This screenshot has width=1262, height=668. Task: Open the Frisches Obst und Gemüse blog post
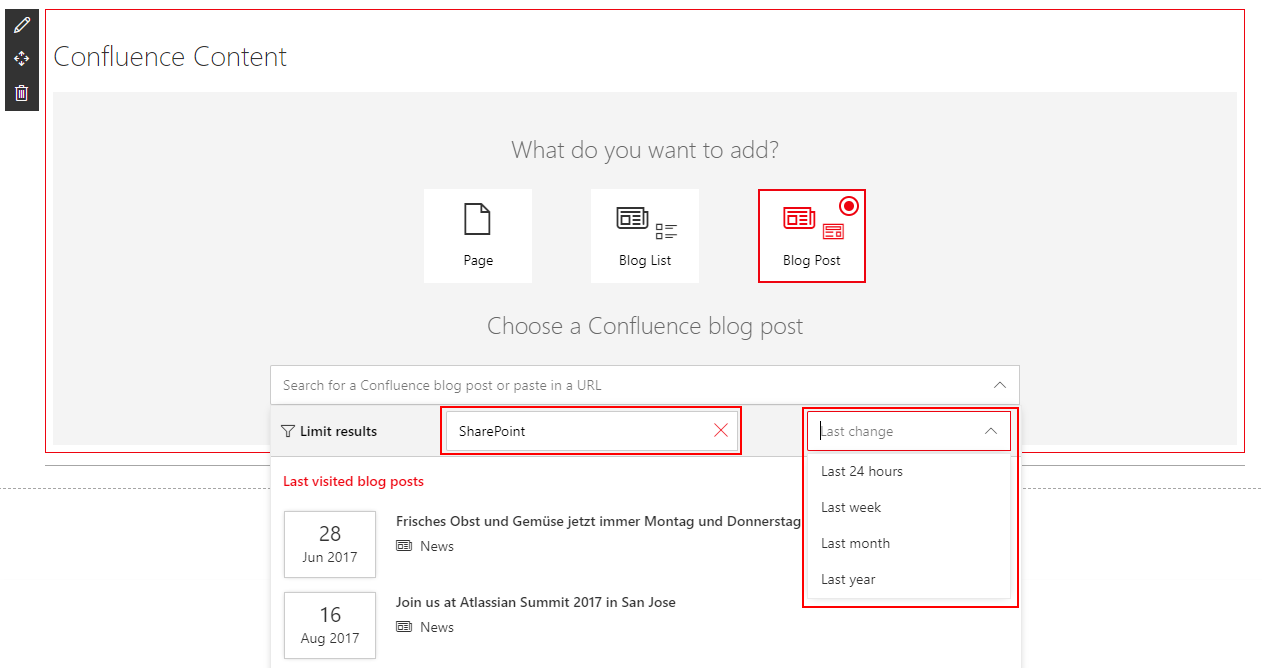pos(597,521)
